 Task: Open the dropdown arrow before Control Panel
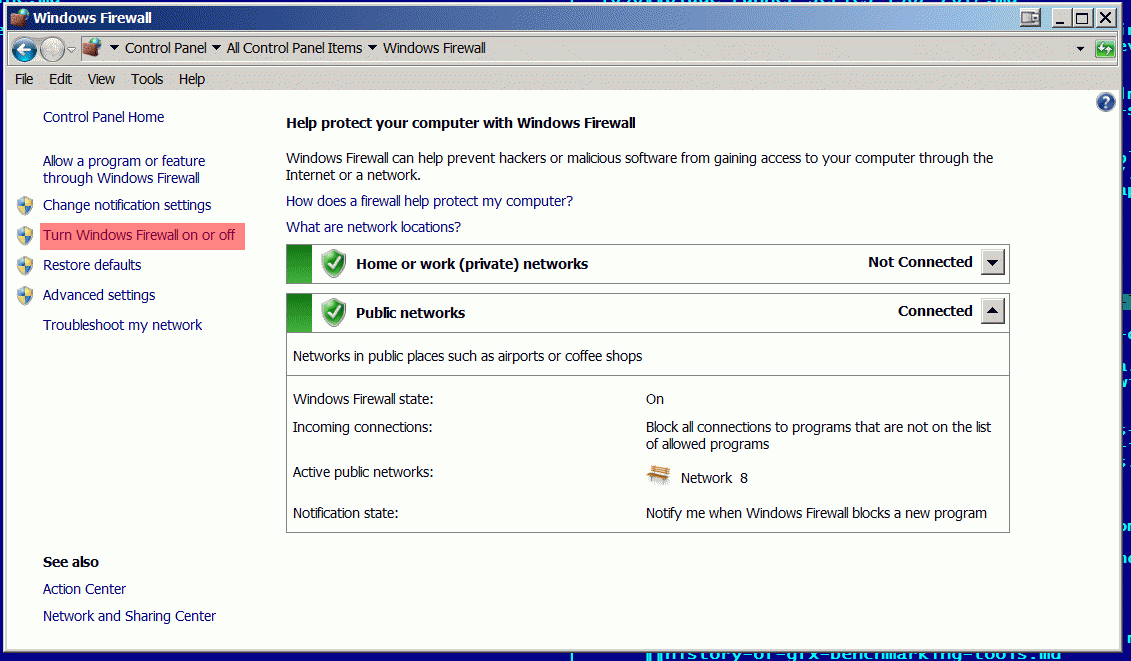pyautogui.click(x=114, y=48)
